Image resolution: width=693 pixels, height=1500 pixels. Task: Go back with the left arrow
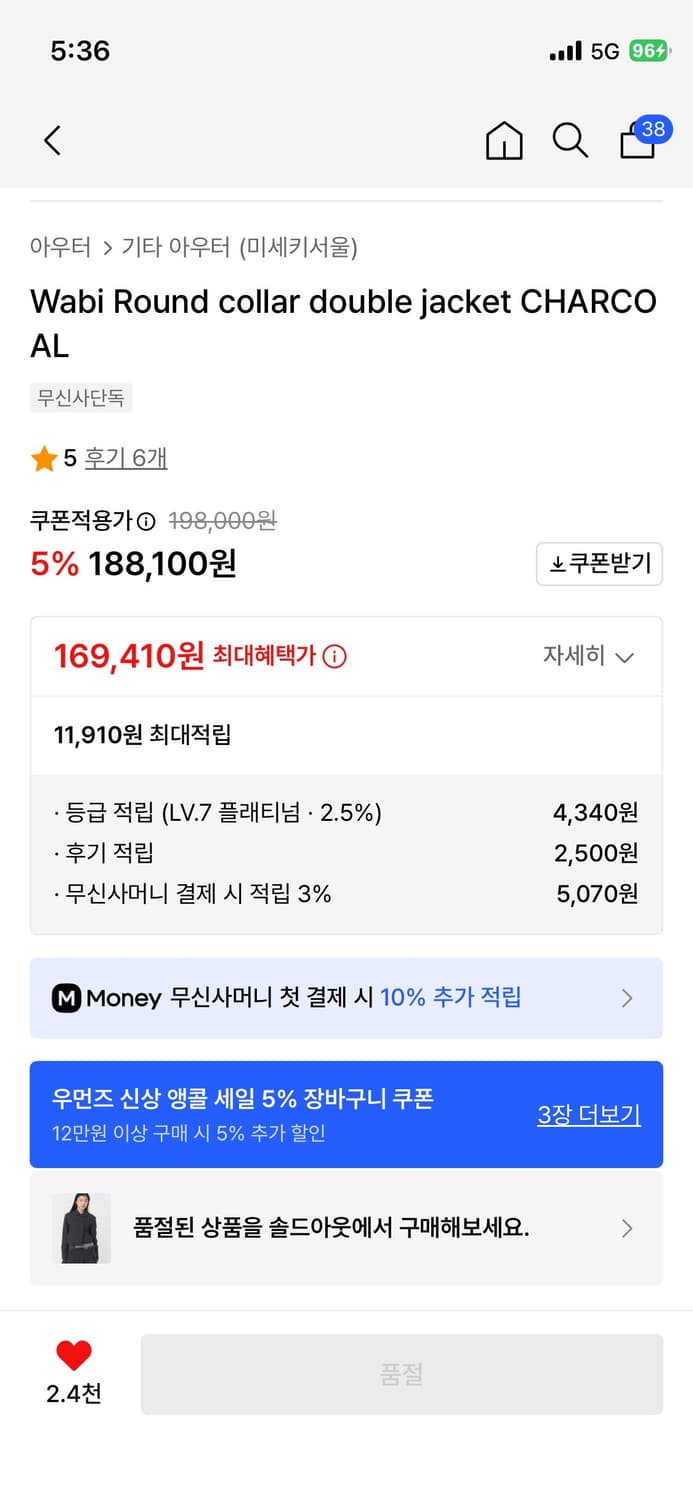52,141
